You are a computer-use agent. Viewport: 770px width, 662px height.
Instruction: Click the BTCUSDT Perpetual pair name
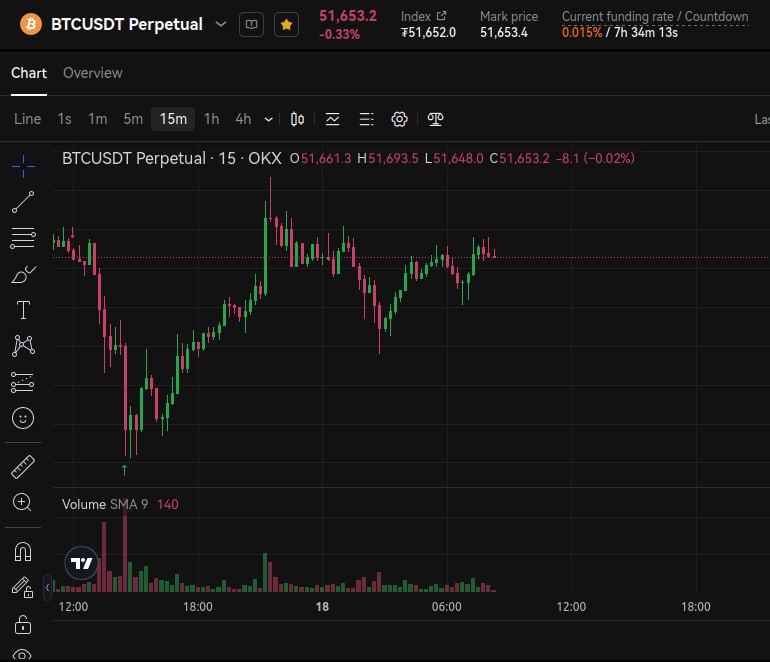[127, 24]
